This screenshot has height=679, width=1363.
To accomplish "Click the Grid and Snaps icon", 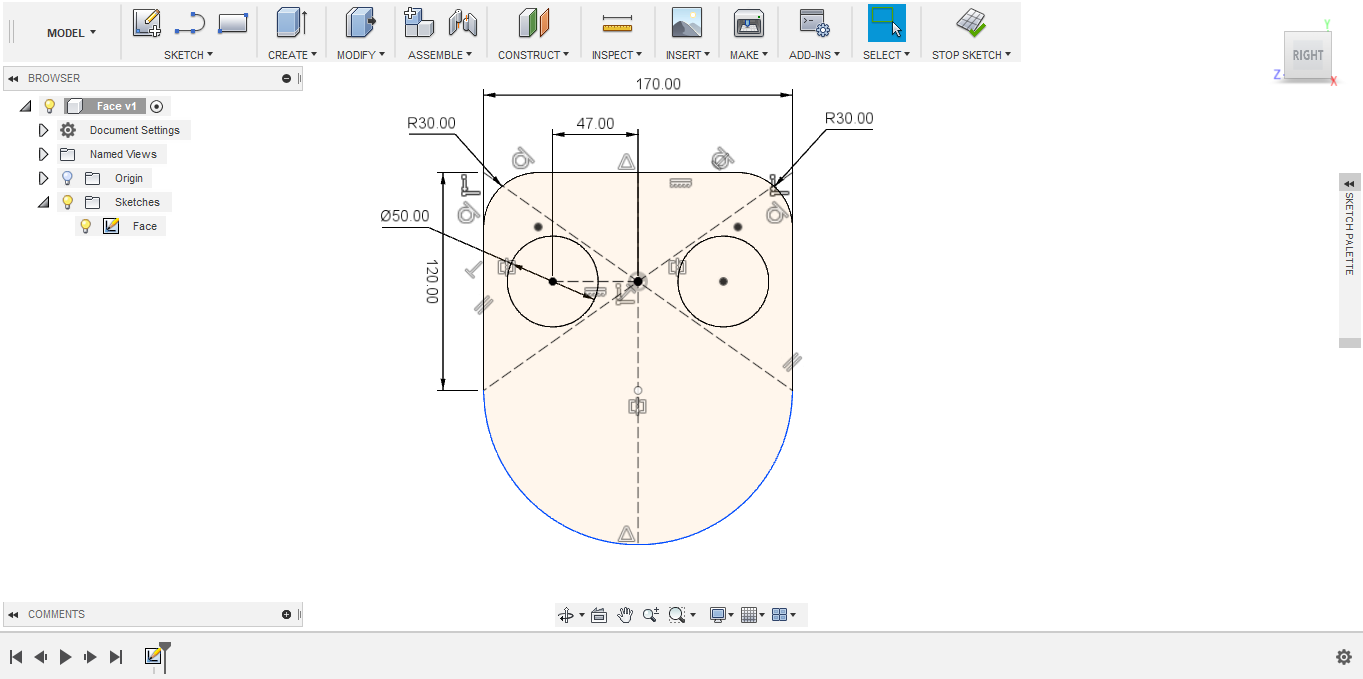I will (x=749, y=615).
